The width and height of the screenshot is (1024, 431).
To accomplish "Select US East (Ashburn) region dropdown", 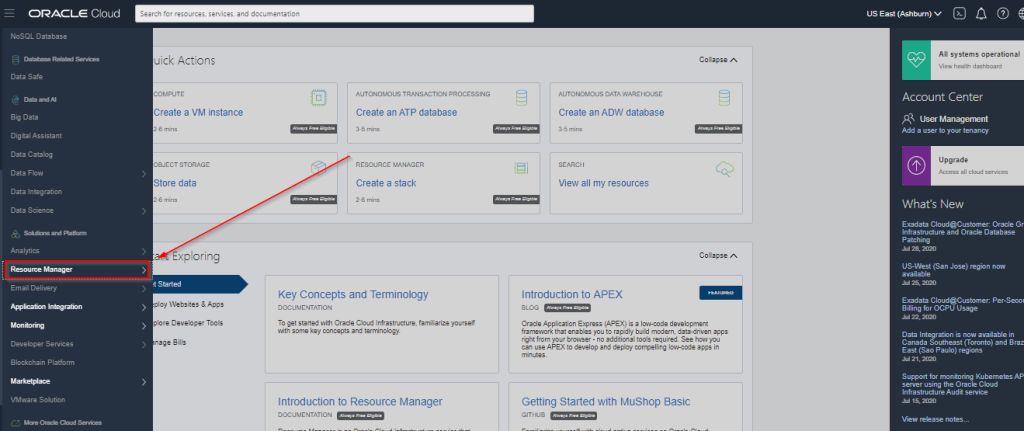I will coord(904,13).
